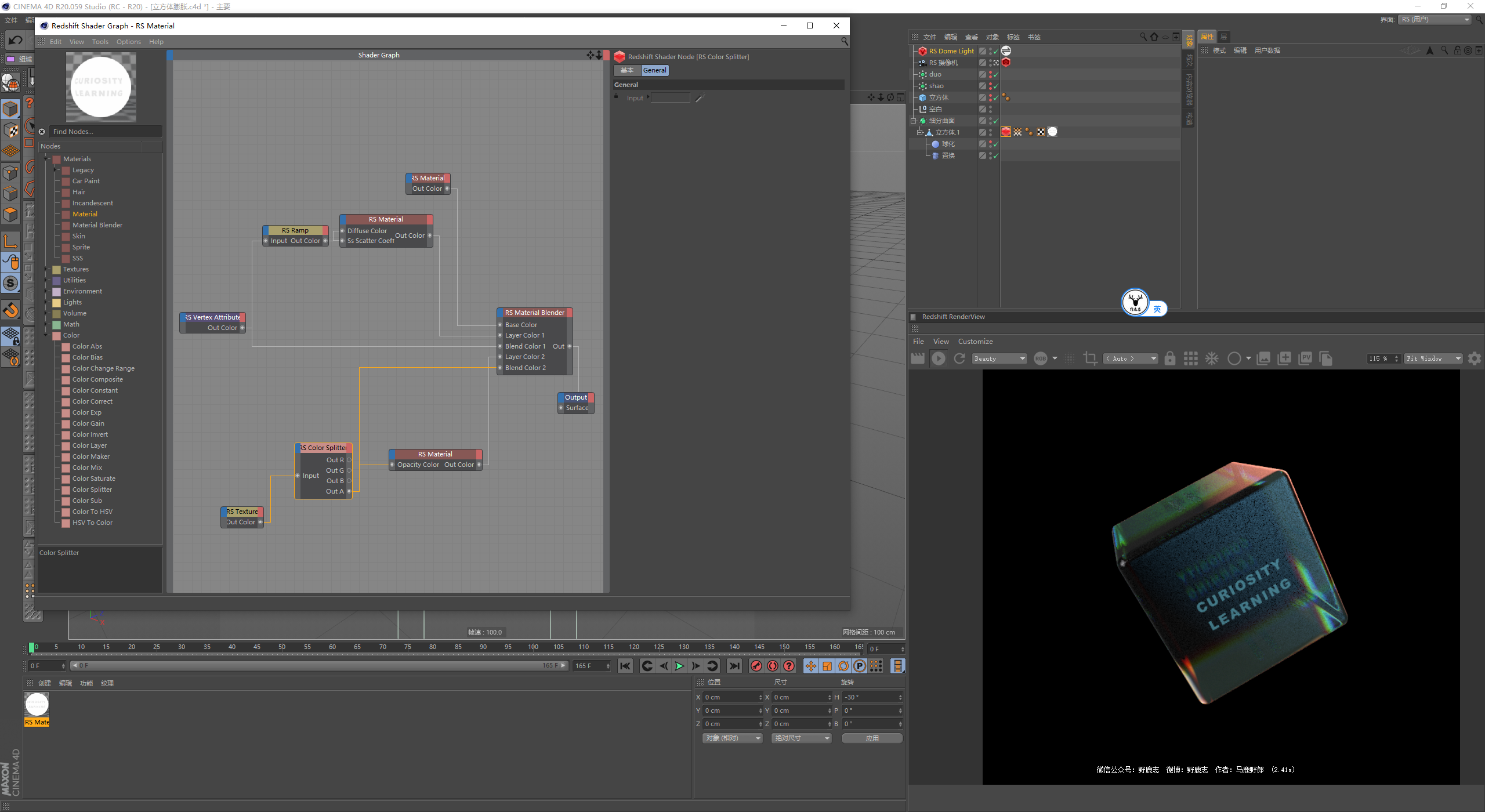Click the clapperboard render icon in RenderView
The image size is (1485, 812).
[x=917, y=358]
